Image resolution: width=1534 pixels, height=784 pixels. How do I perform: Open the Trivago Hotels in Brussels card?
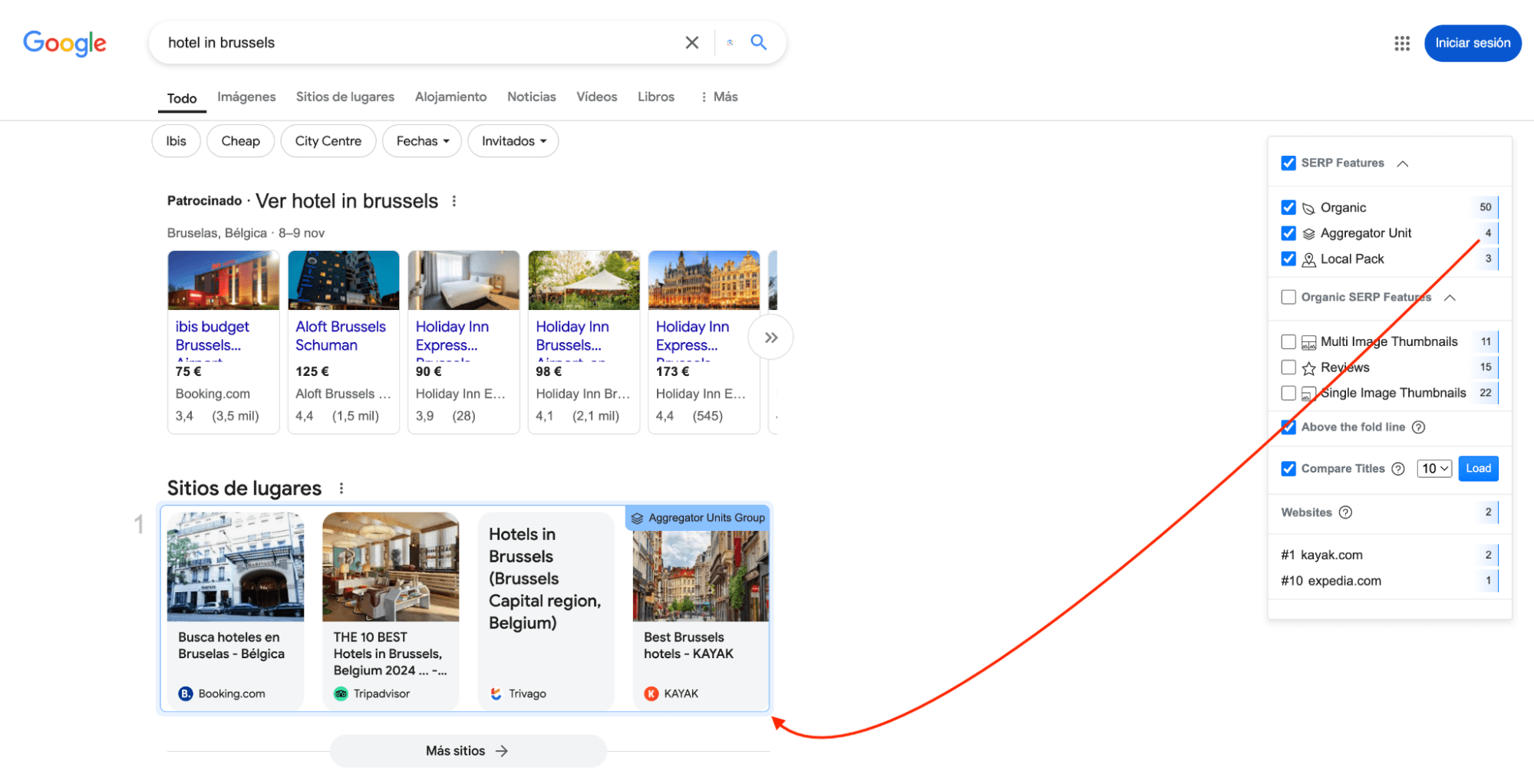546,611
